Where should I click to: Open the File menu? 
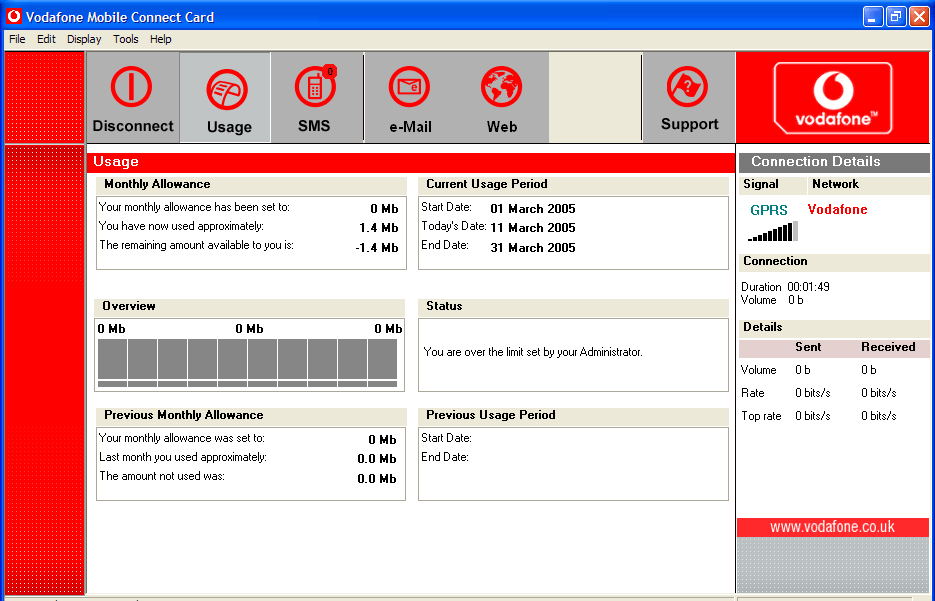17,39
